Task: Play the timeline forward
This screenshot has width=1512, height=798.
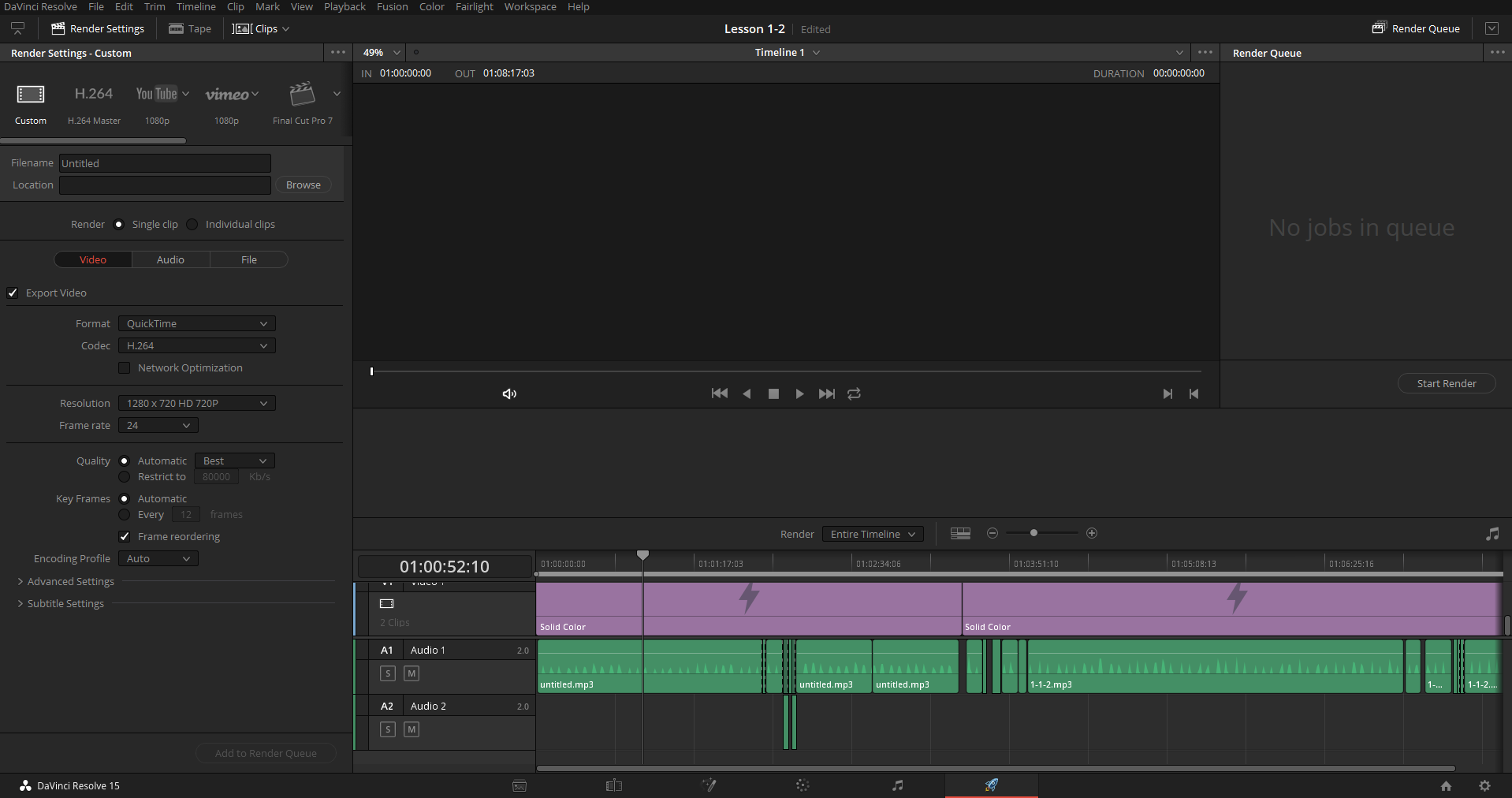Action: click(799, 393)
